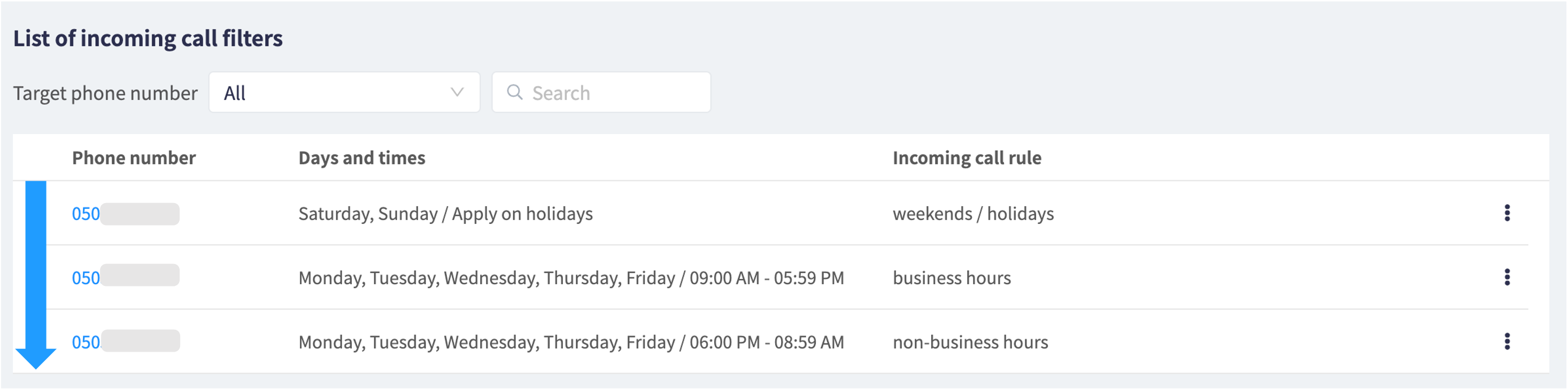The width and height of the screenshot is (1568, 389).
Task: Select the 06:00 PM - 08:59 AM schedule text
Action: coord(767,342)
